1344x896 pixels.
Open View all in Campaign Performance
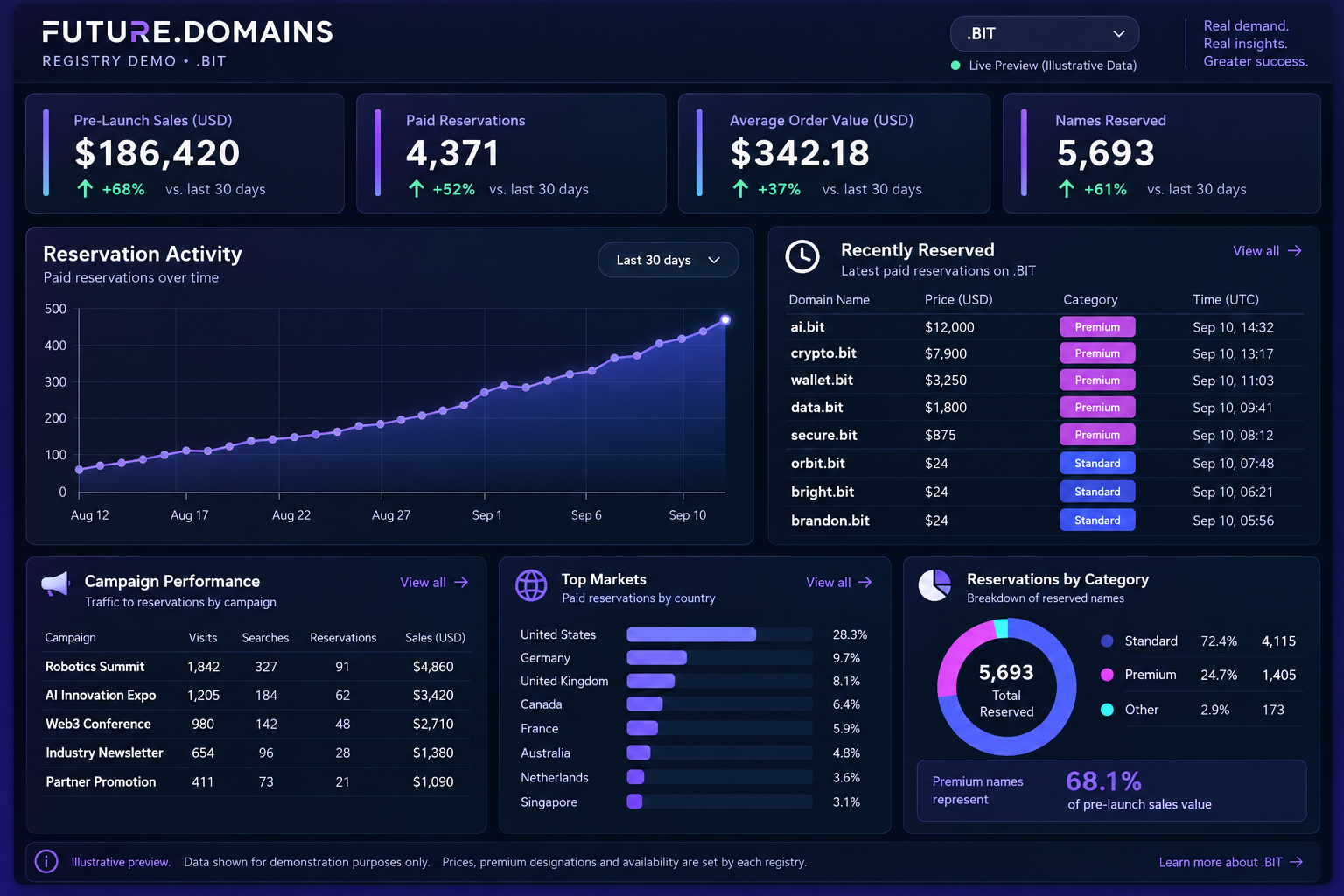tap(434, 583)
